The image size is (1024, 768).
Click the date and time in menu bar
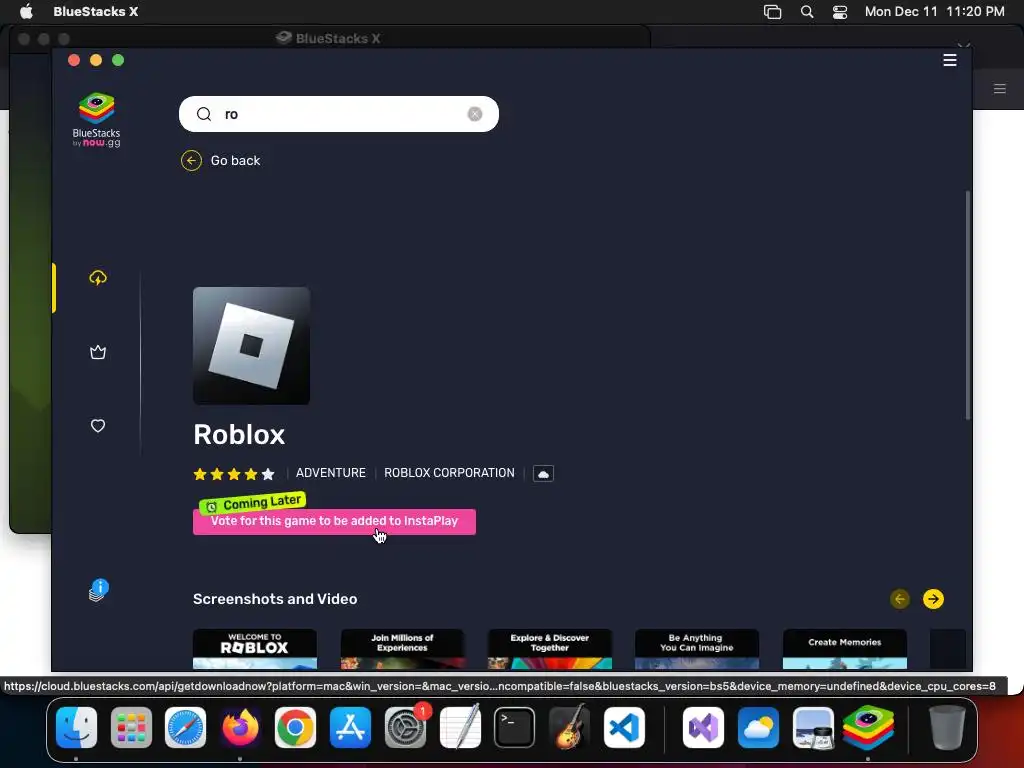935,11
